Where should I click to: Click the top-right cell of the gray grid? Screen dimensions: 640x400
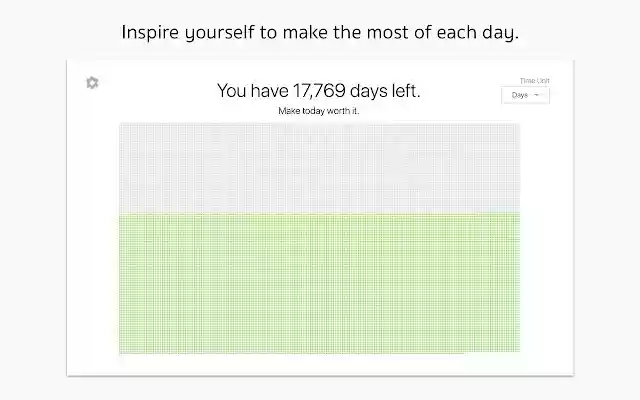tap(518, 125)
